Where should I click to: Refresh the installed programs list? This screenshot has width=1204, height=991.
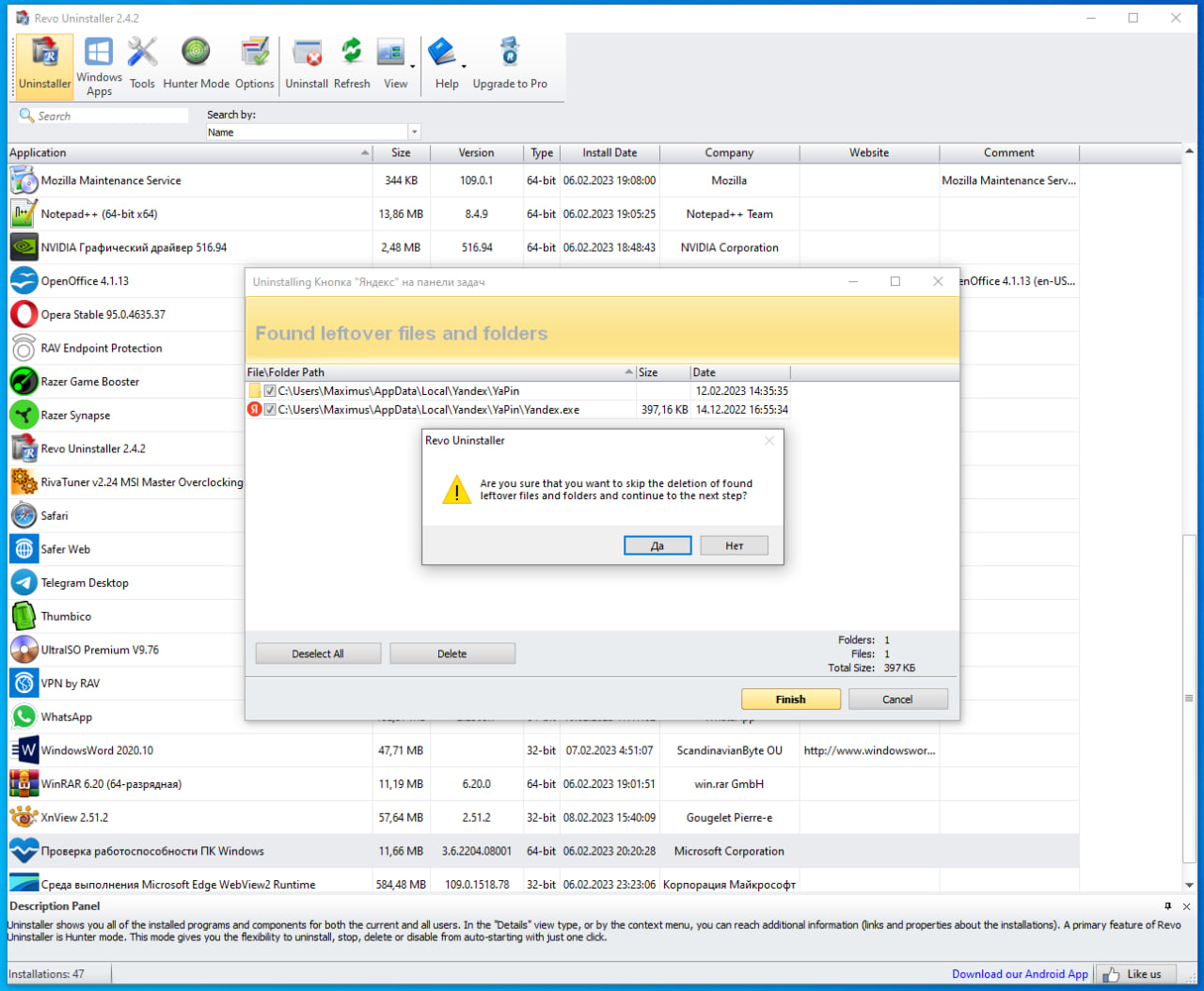(x=352, y=65)
